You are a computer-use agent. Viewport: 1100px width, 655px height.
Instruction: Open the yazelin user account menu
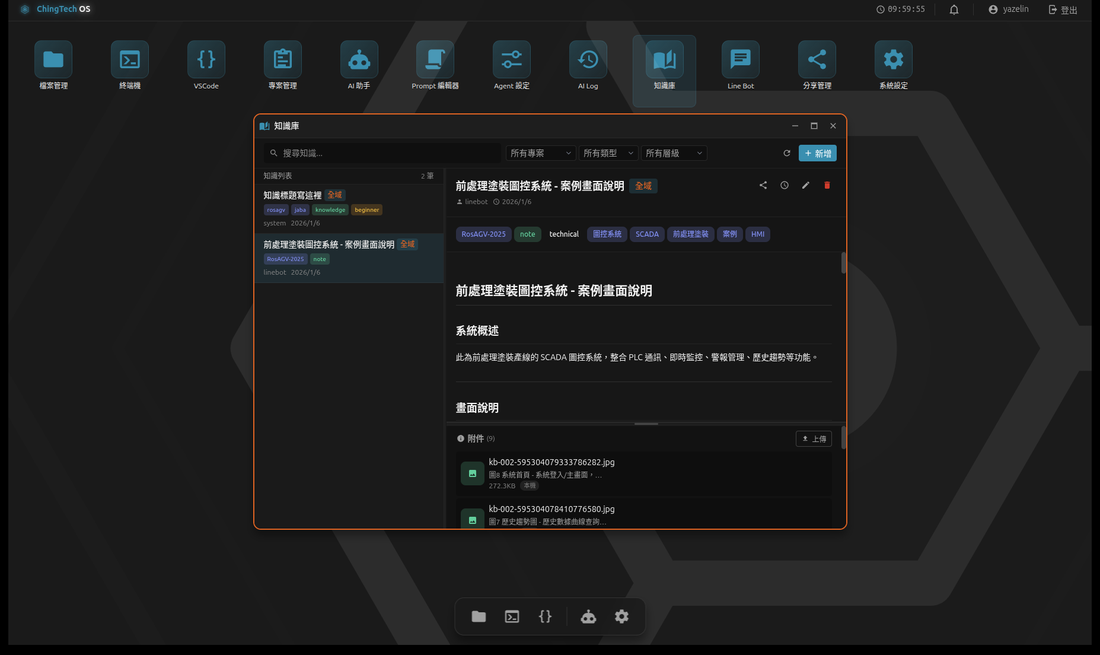click(1008, 10)
